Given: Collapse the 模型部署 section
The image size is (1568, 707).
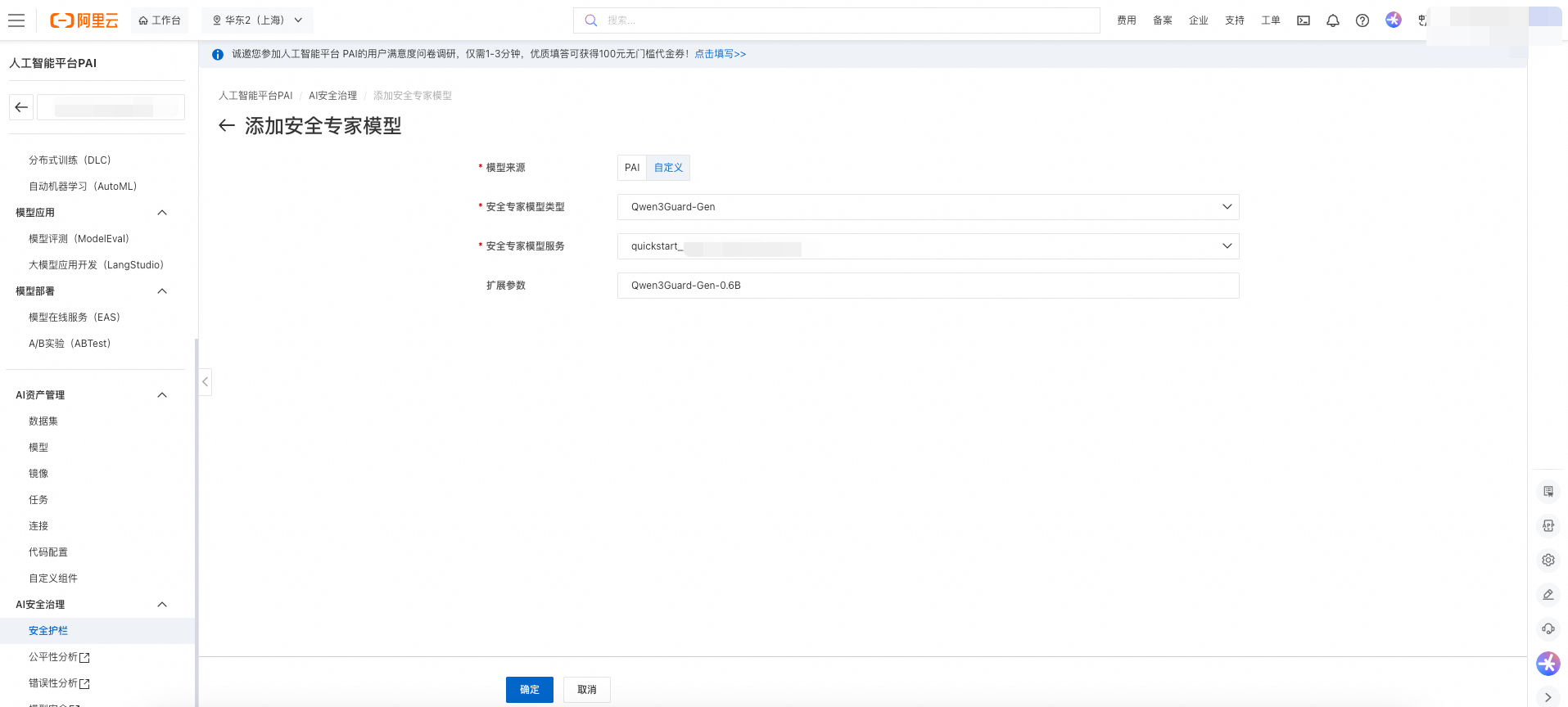Looking at the screenshot, I should [162, 291].
